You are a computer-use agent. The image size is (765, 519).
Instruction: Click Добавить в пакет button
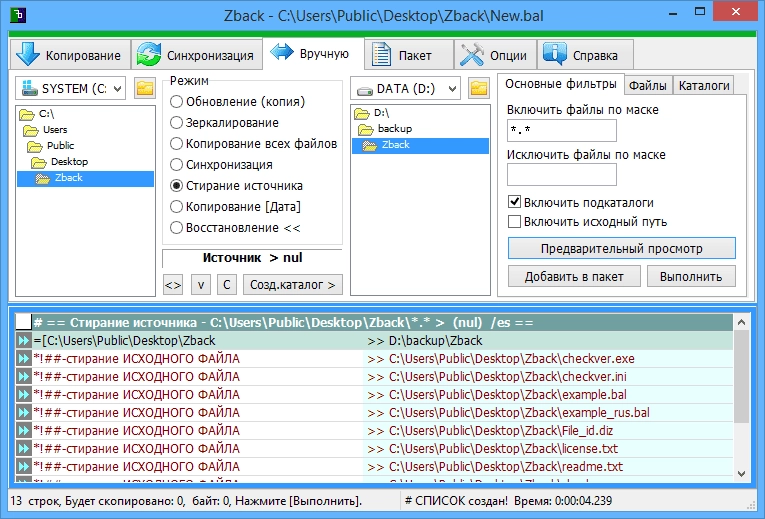[574, 277]
